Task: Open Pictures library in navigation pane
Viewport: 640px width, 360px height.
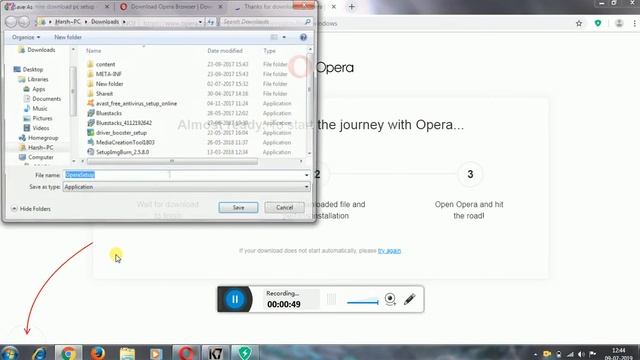Action: (38, 118)
